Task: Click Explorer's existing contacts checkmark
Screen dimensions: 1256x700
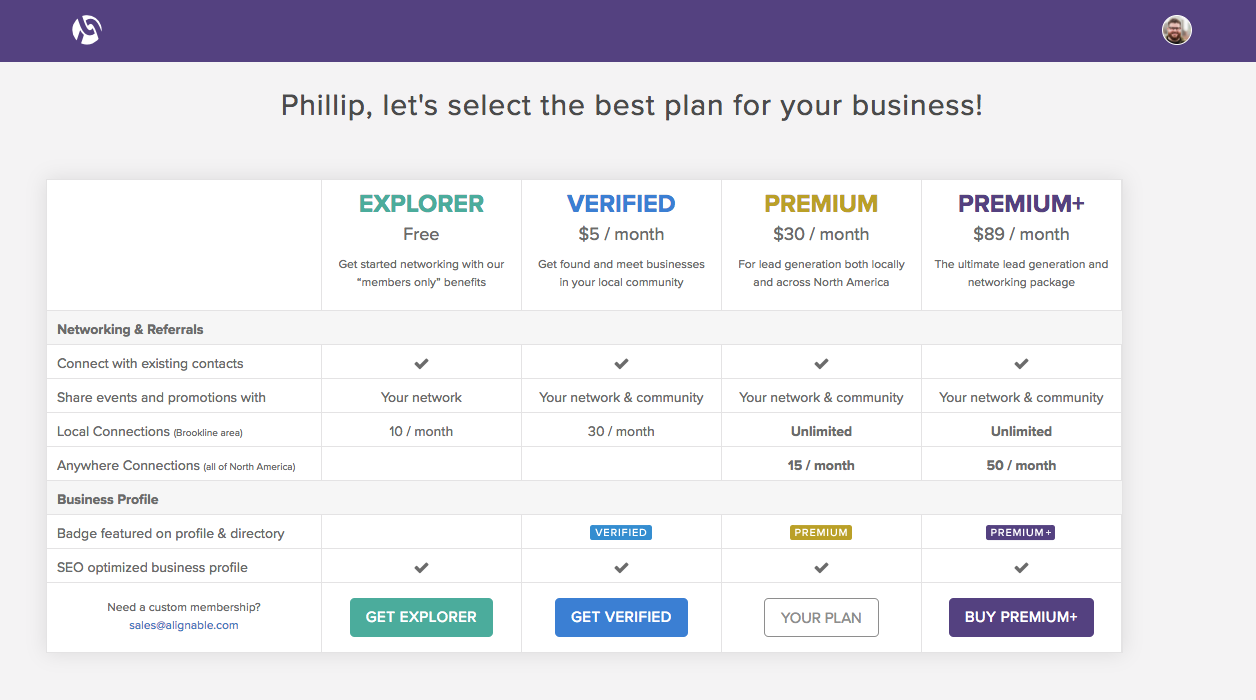Action: click(x=421, y=363)
